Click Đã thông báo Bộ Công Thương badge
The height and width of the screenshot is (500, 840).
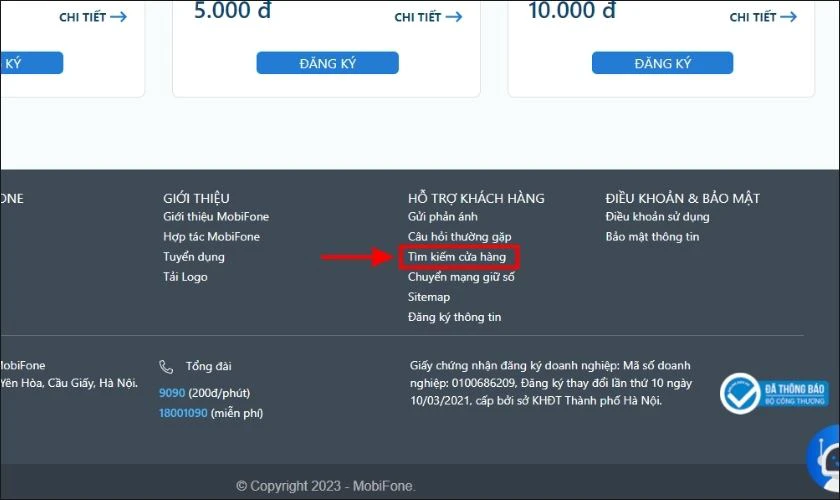pos(774,393)
